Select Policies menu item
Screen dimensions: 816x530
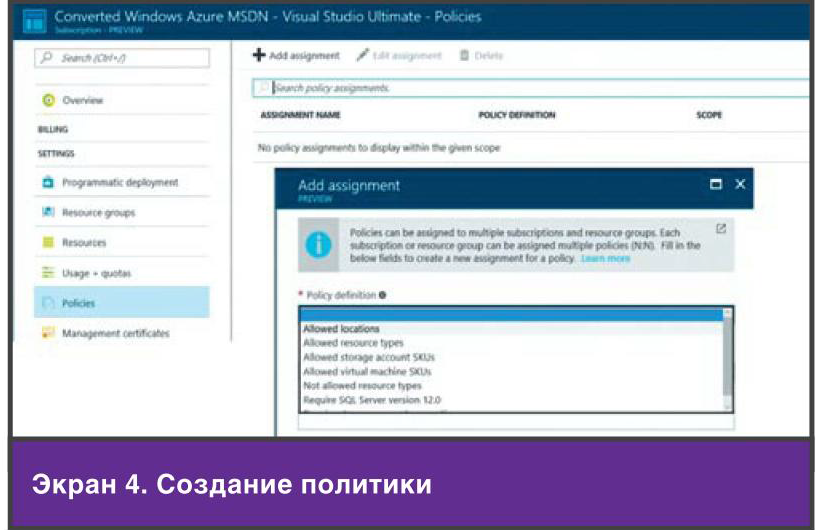pyautogui.click(x=122, y=302)
